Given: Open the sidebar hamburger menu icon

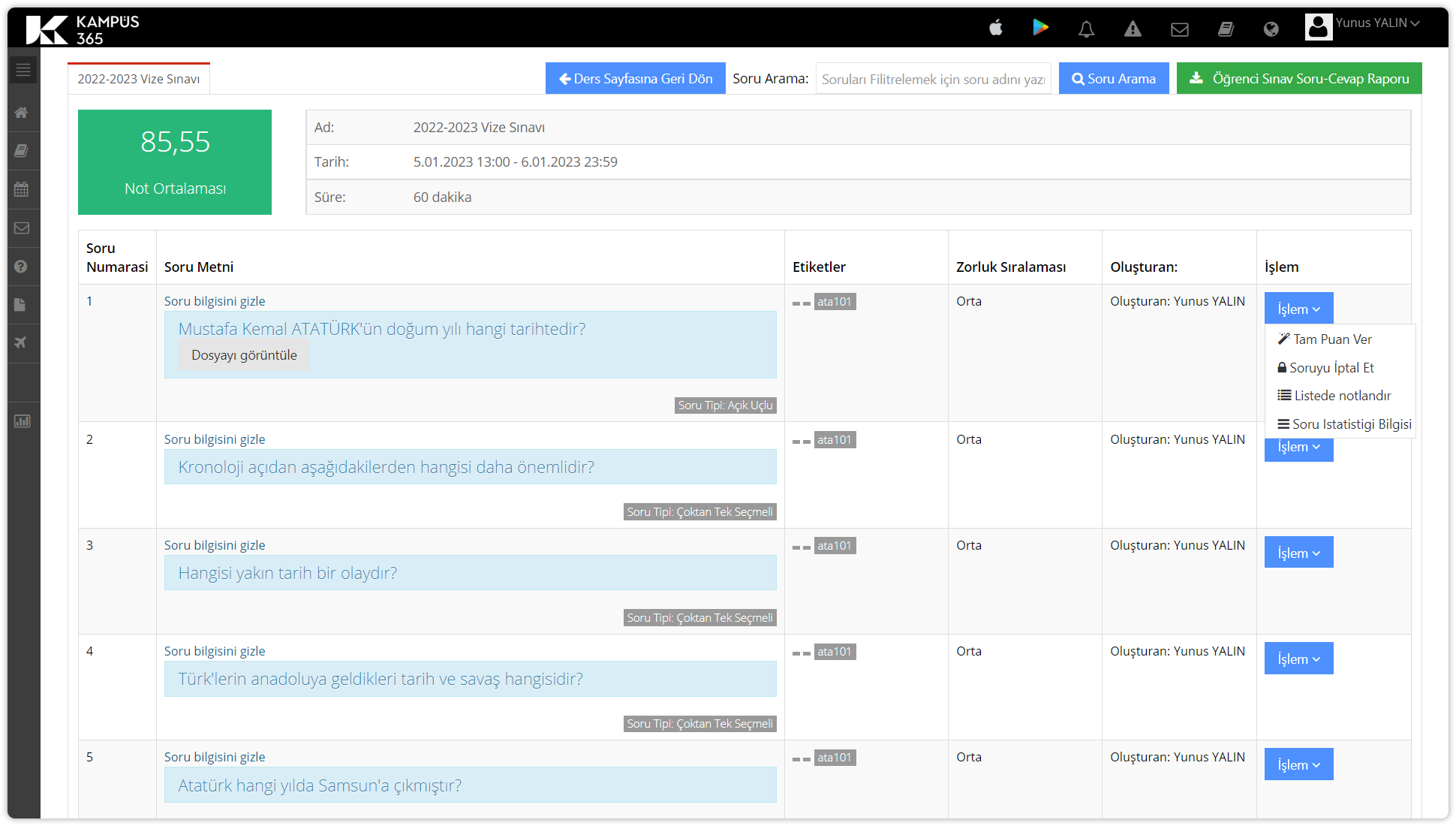Looking at the screenshot, I should pos(23,70).
